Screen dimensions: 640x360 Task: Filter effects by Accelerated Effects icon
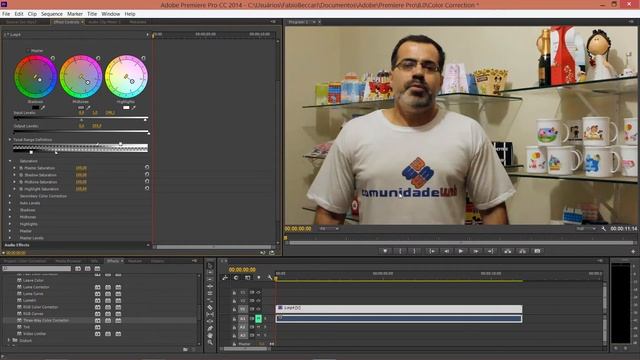click(78, 269)
